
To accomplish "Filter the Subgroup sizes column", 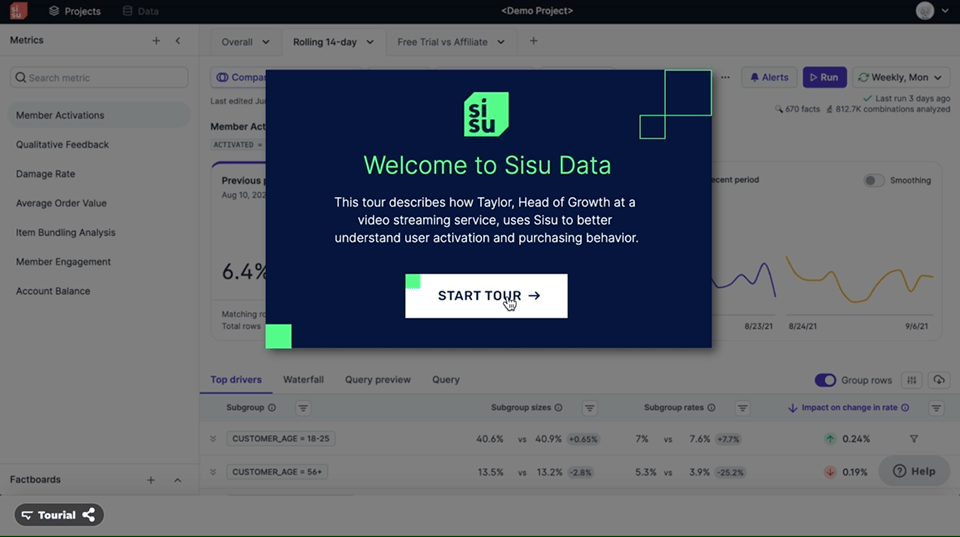I will (x=590, y=408).
